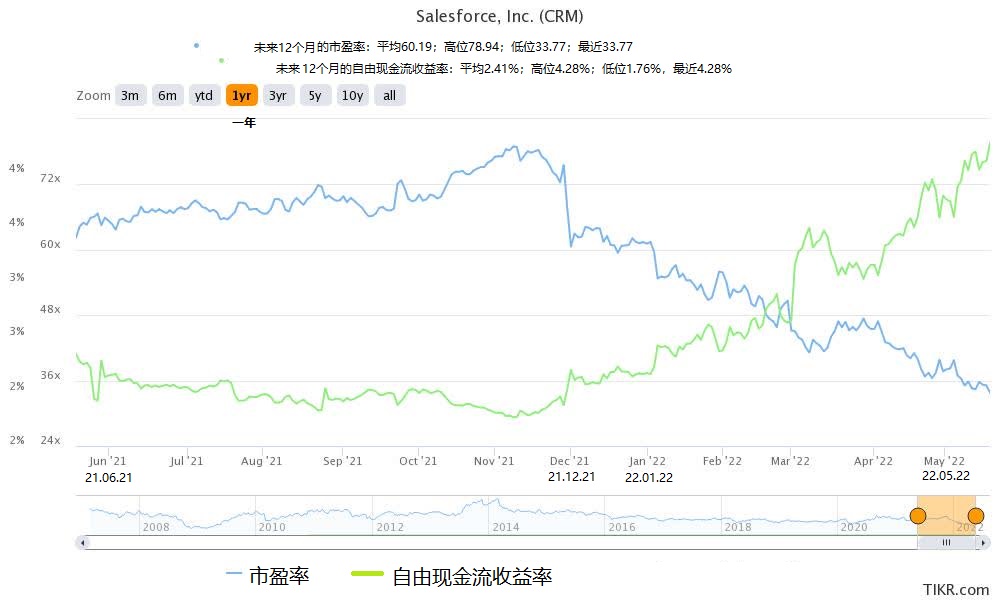This screenshot has width=1000, height=600.
Task: Click the left orange navigator handle
Action: pyautogui.click(x=918, y=515)
